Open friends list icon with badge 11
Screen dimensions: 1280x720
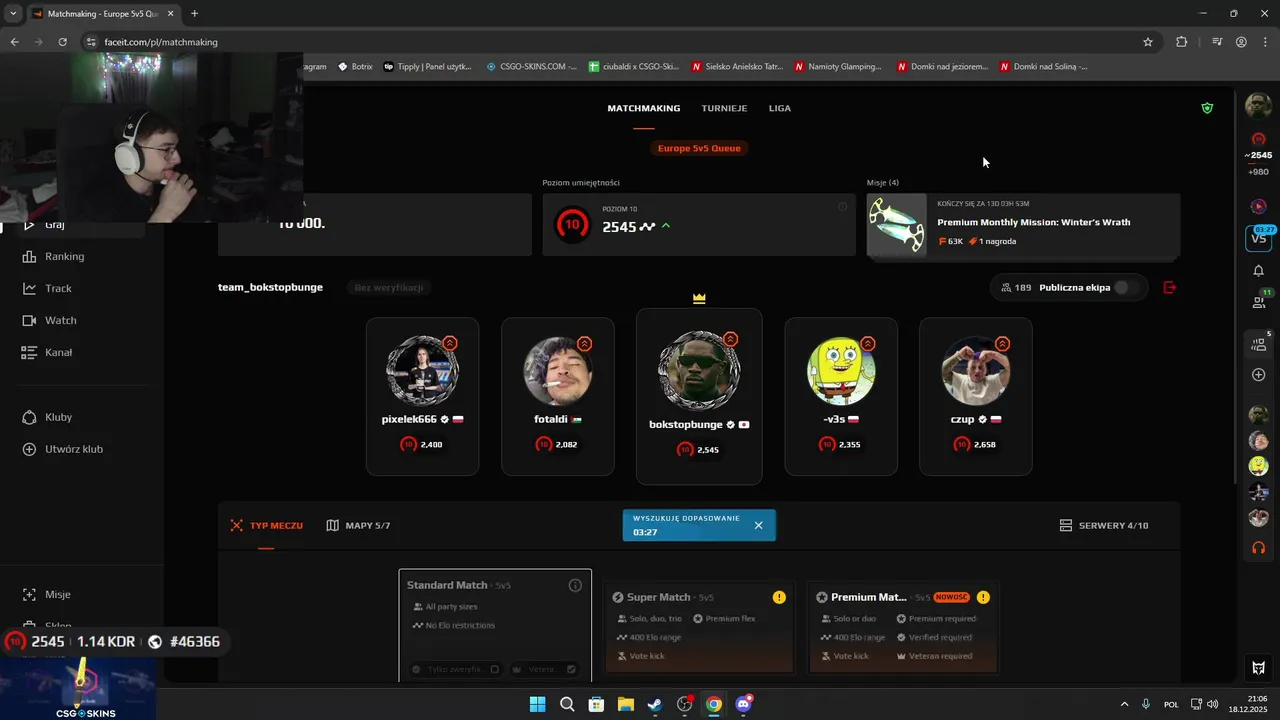pos(1259,301)
